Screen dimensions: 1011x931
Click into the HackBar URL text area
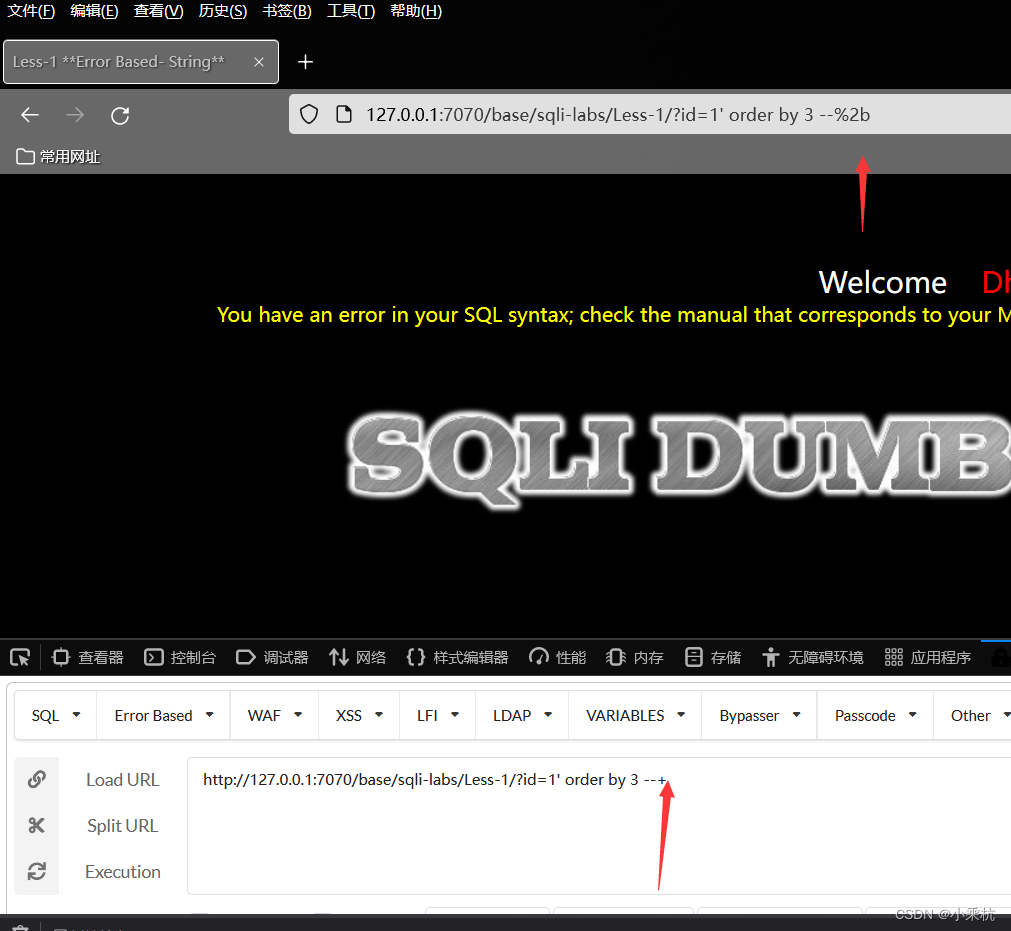(x=599, y=826)
